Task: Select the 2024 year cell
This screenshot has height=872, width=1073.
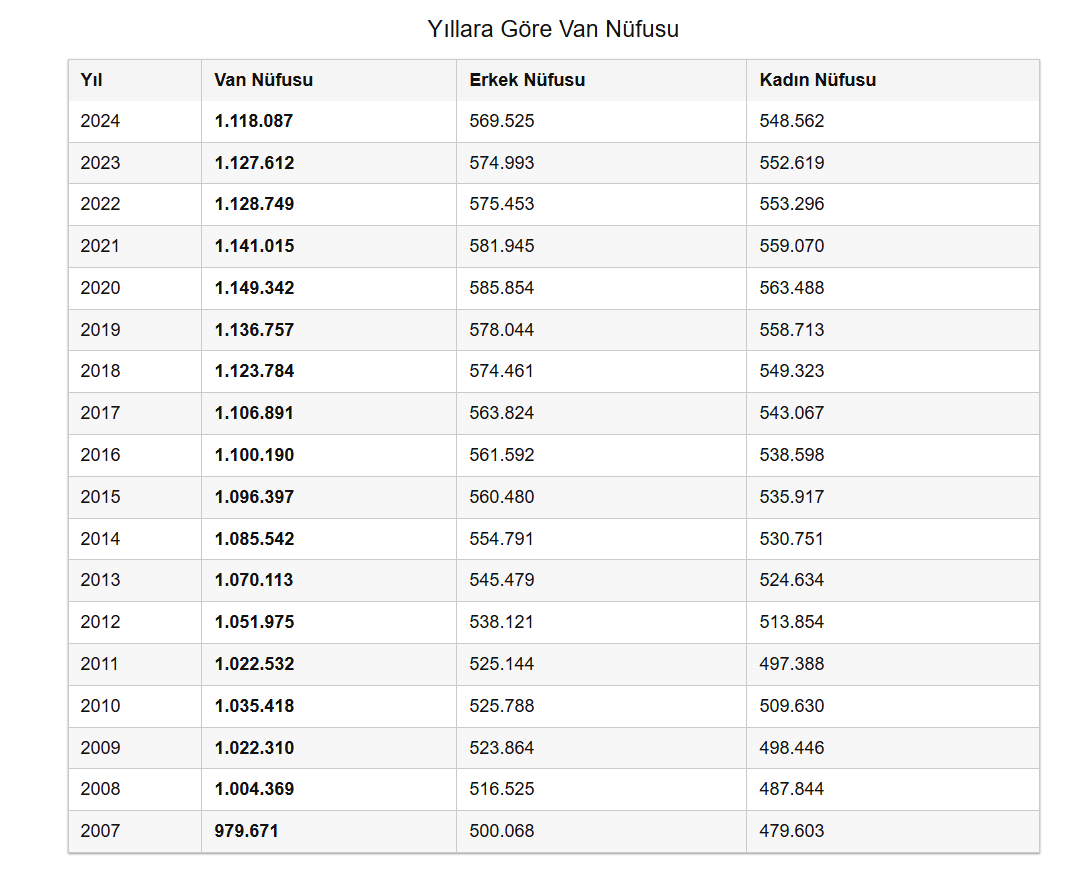Action: (x=100, y=121)
